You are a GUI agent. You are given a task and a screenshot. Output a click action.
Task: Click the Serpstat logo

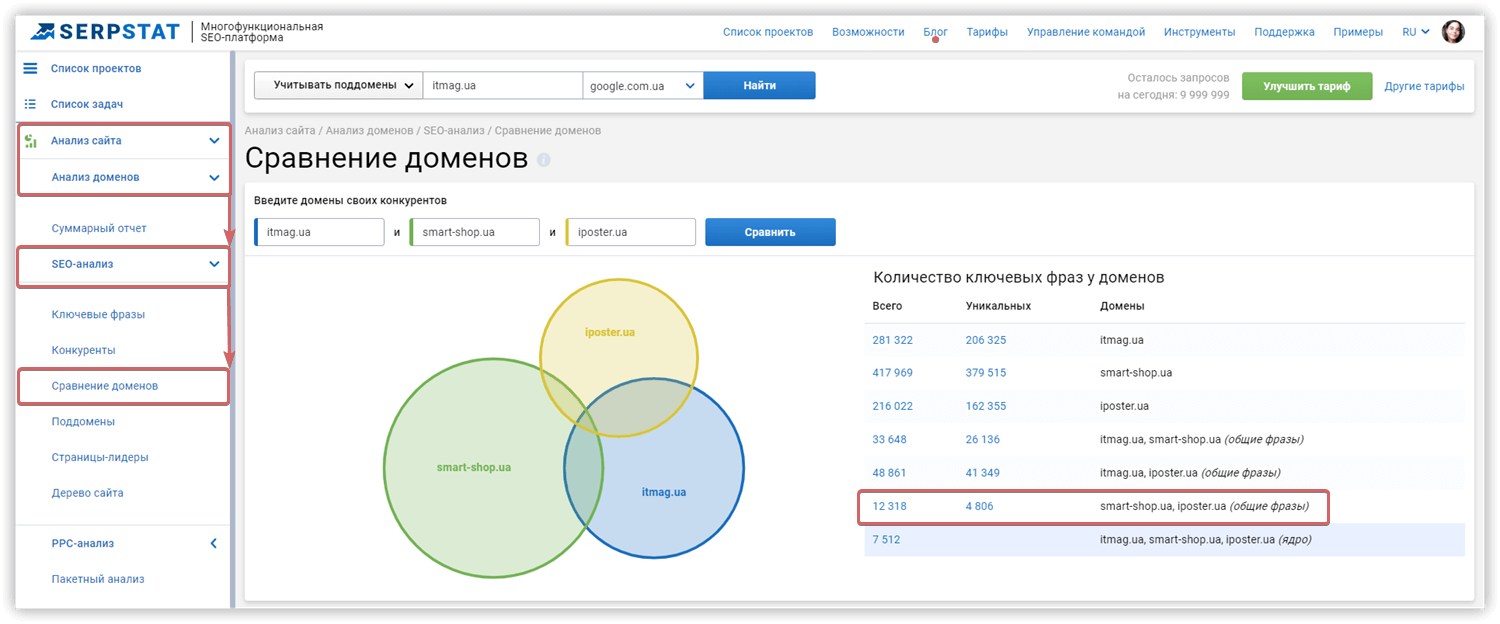click(106, 32)
